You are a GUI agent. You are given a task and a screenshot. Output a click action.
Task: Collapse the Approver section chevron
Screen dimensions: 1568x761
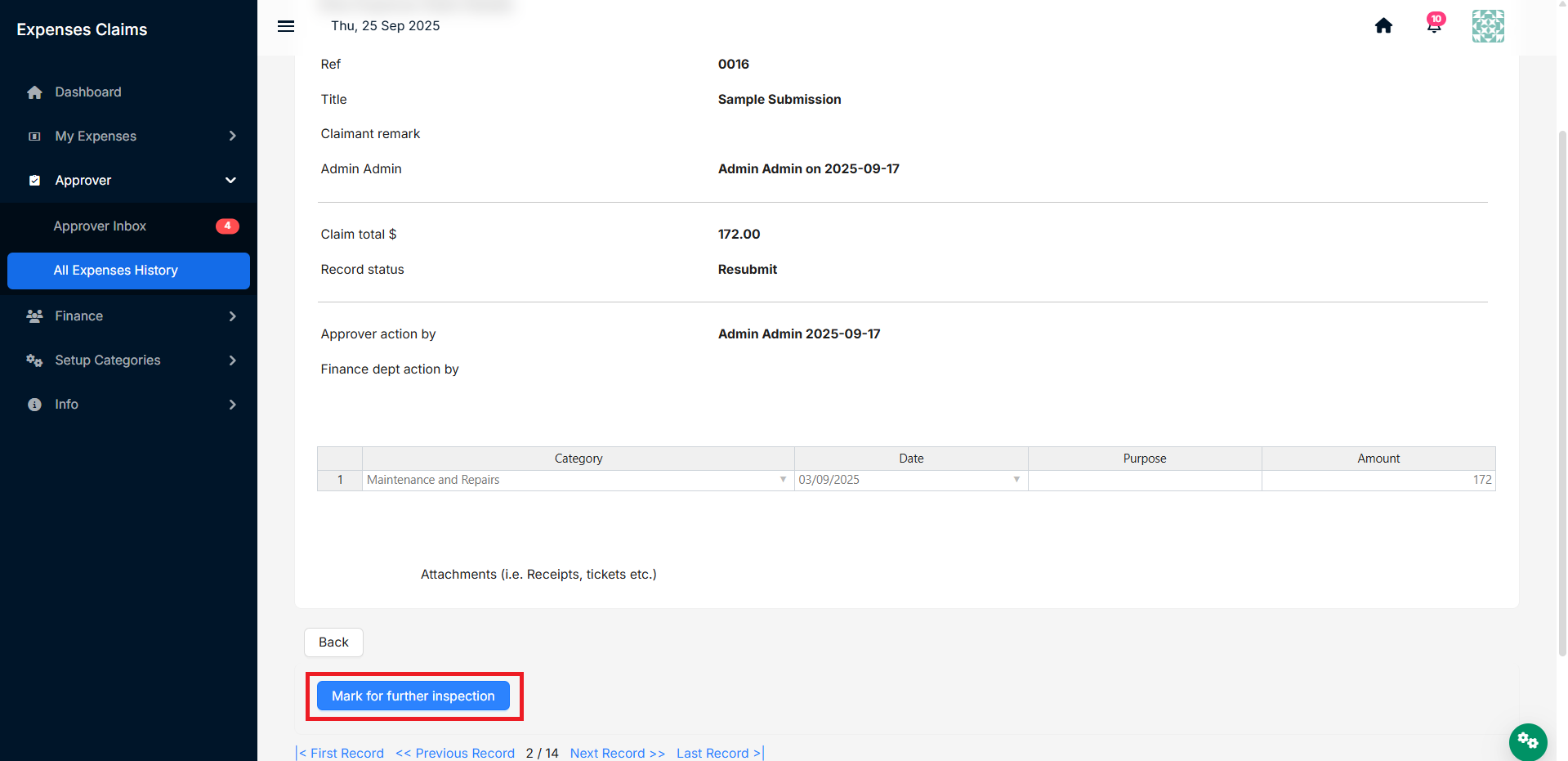(231, 181)
